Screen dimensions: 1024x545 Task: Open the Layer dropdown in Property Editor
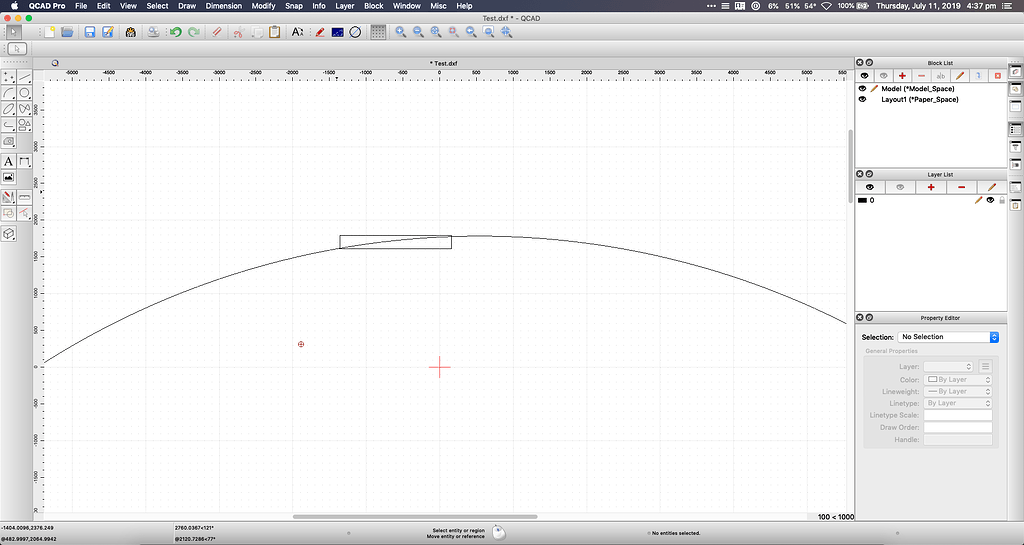coord(948,367)
